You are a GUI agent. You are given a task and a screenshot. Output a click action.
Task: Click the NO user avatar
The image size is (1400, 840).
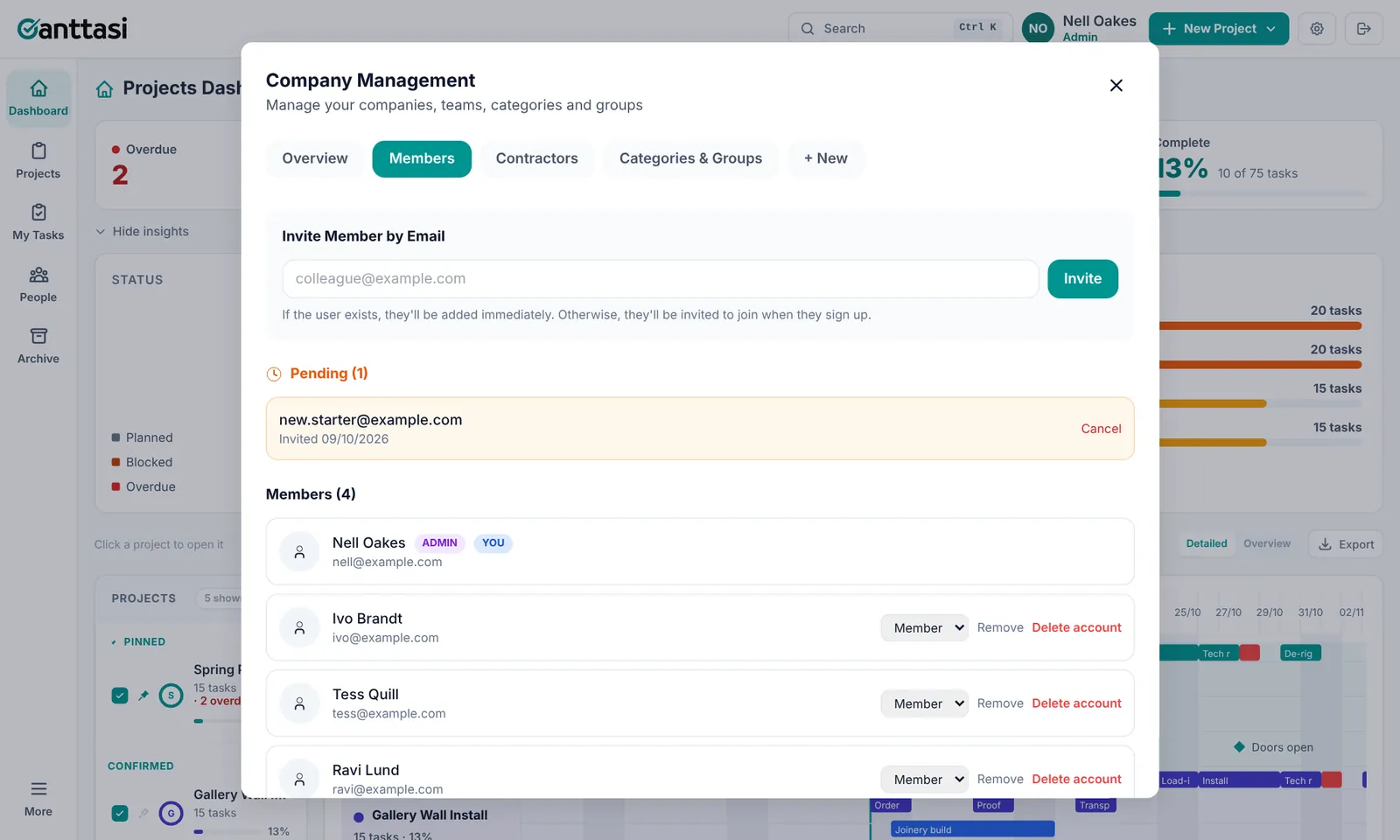(1038, 29)
